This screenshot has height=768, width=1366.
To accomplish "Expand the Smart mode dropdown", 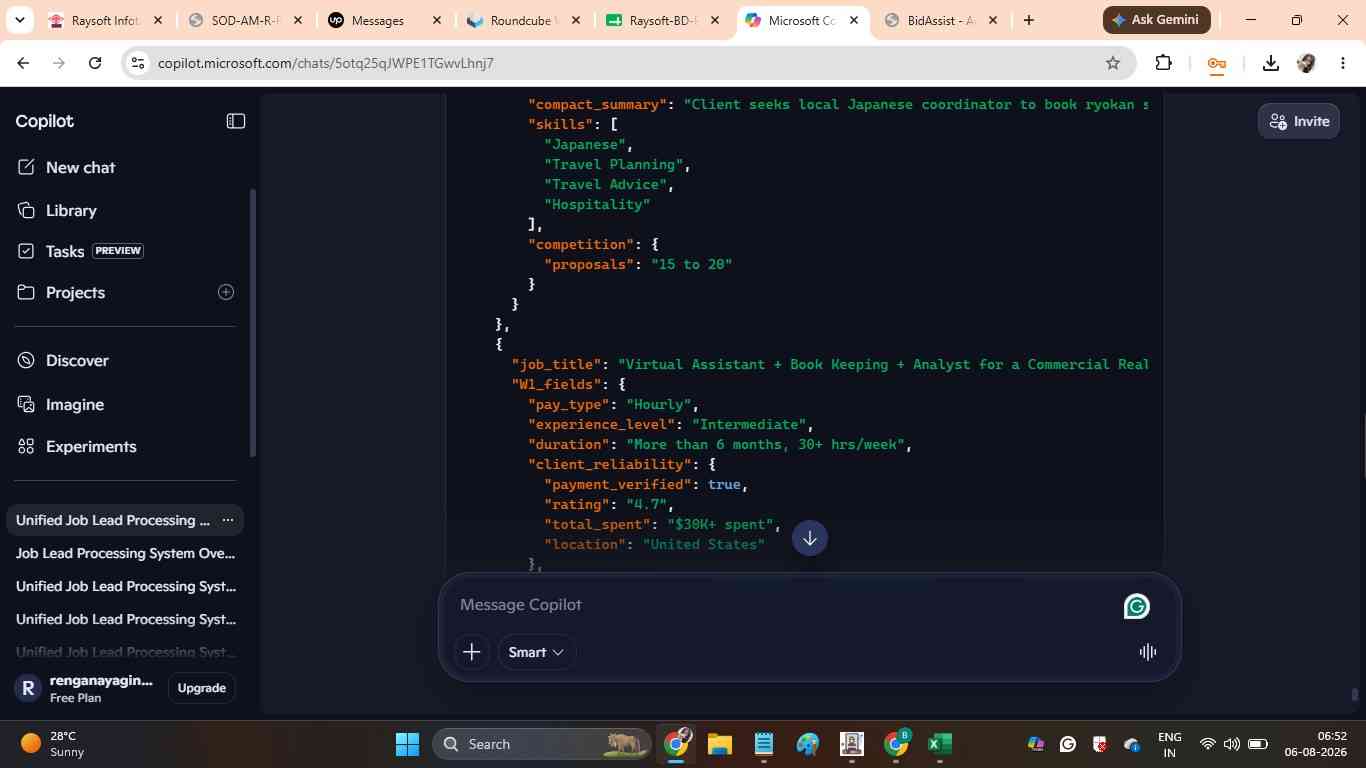I will 536,652.
